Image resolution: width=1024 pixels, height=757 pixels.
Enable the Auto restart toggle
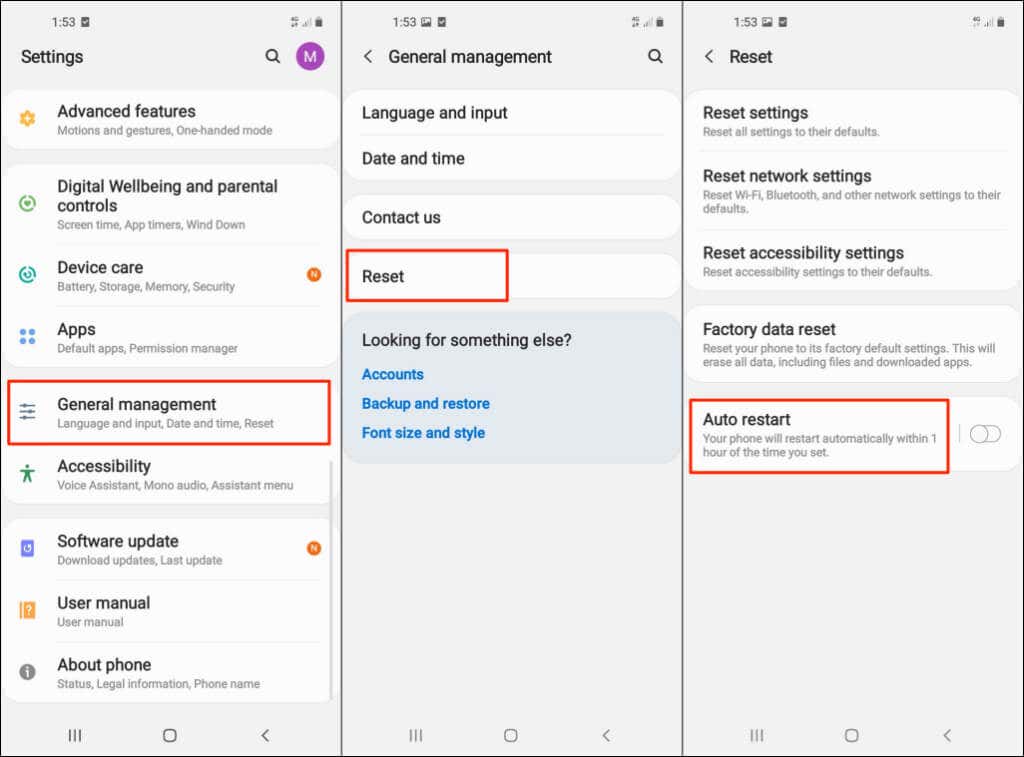pyautogui.click(x=985, y=433)
